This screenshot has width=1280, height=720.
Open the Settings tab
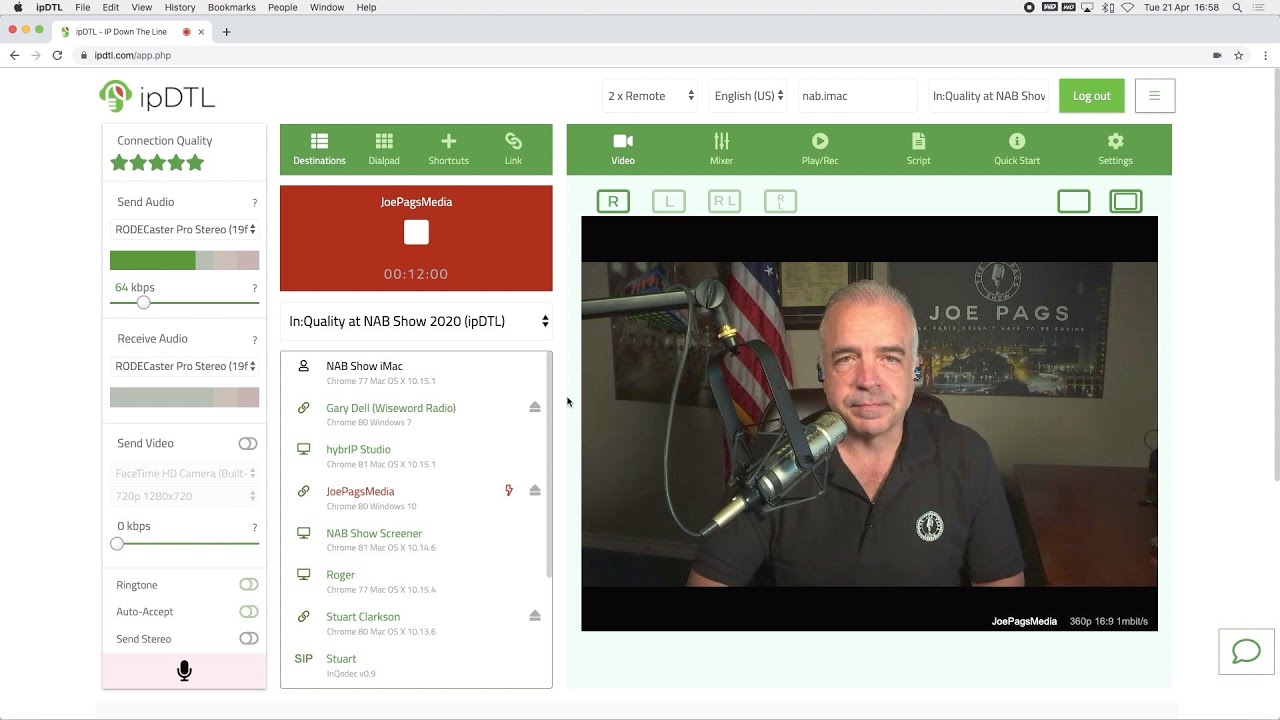tap(1115, 149)
